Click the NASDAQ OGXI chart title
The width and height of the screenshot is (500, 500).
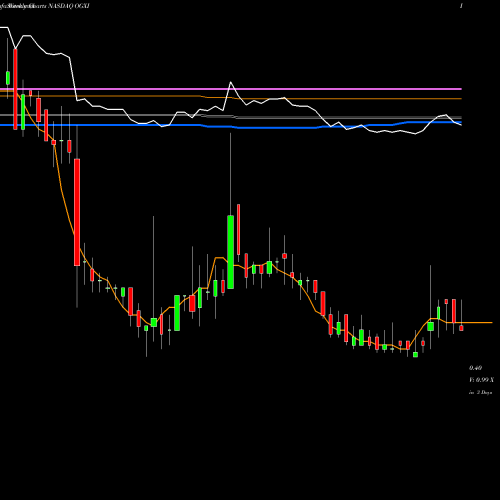pyautogui.click(x=69, y=6)
